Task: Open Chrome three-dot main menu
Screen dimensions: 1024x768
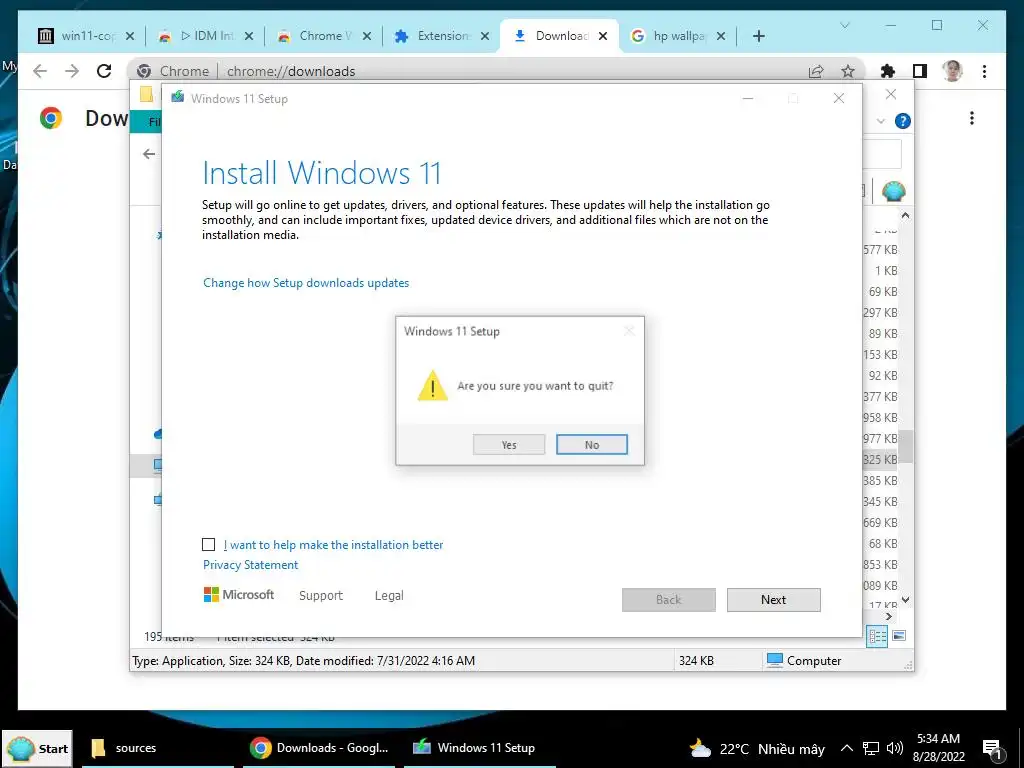Action: click(984, 71)
